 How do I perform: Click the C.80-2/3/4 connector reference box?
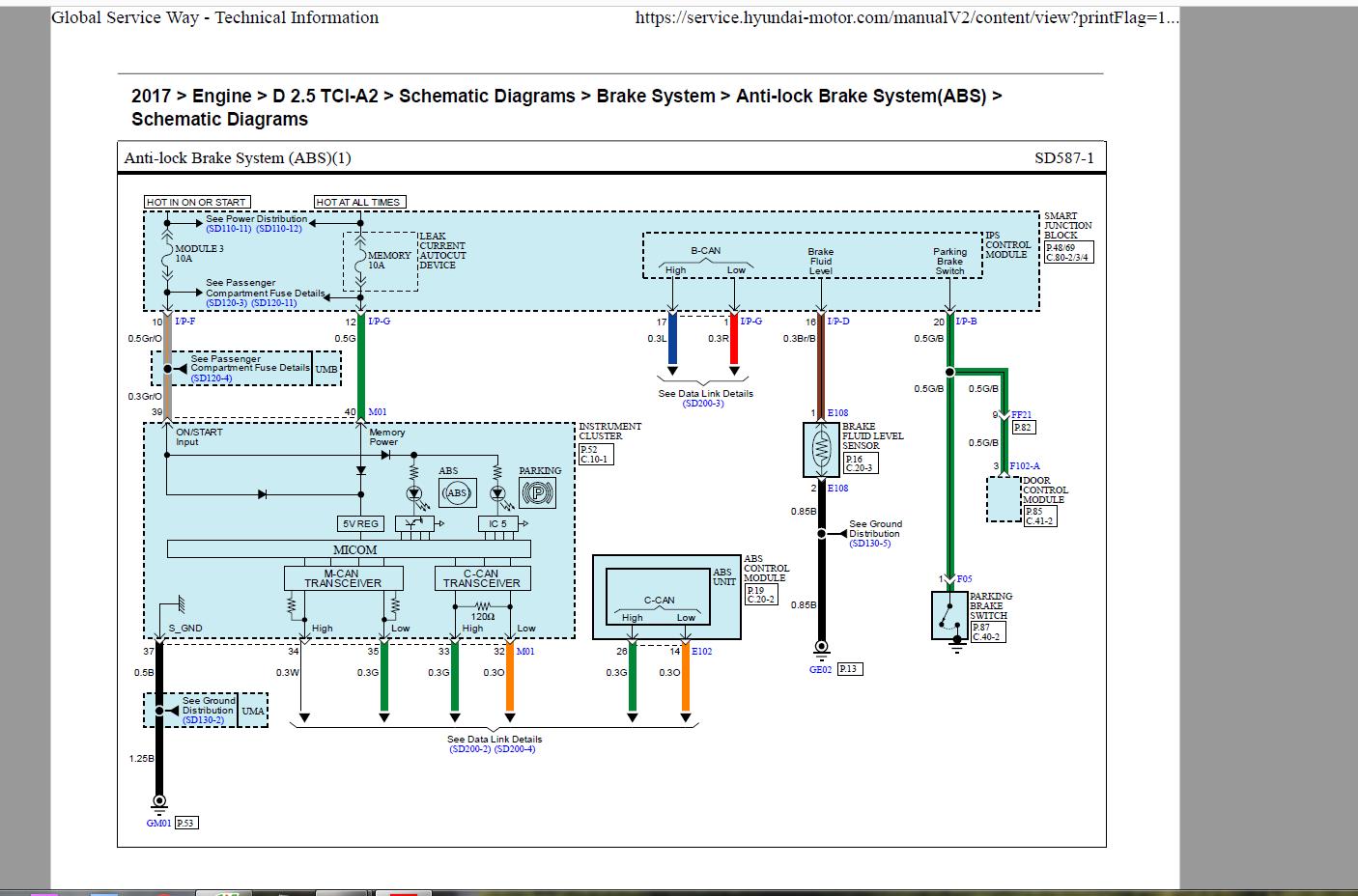pos(1069,258)
